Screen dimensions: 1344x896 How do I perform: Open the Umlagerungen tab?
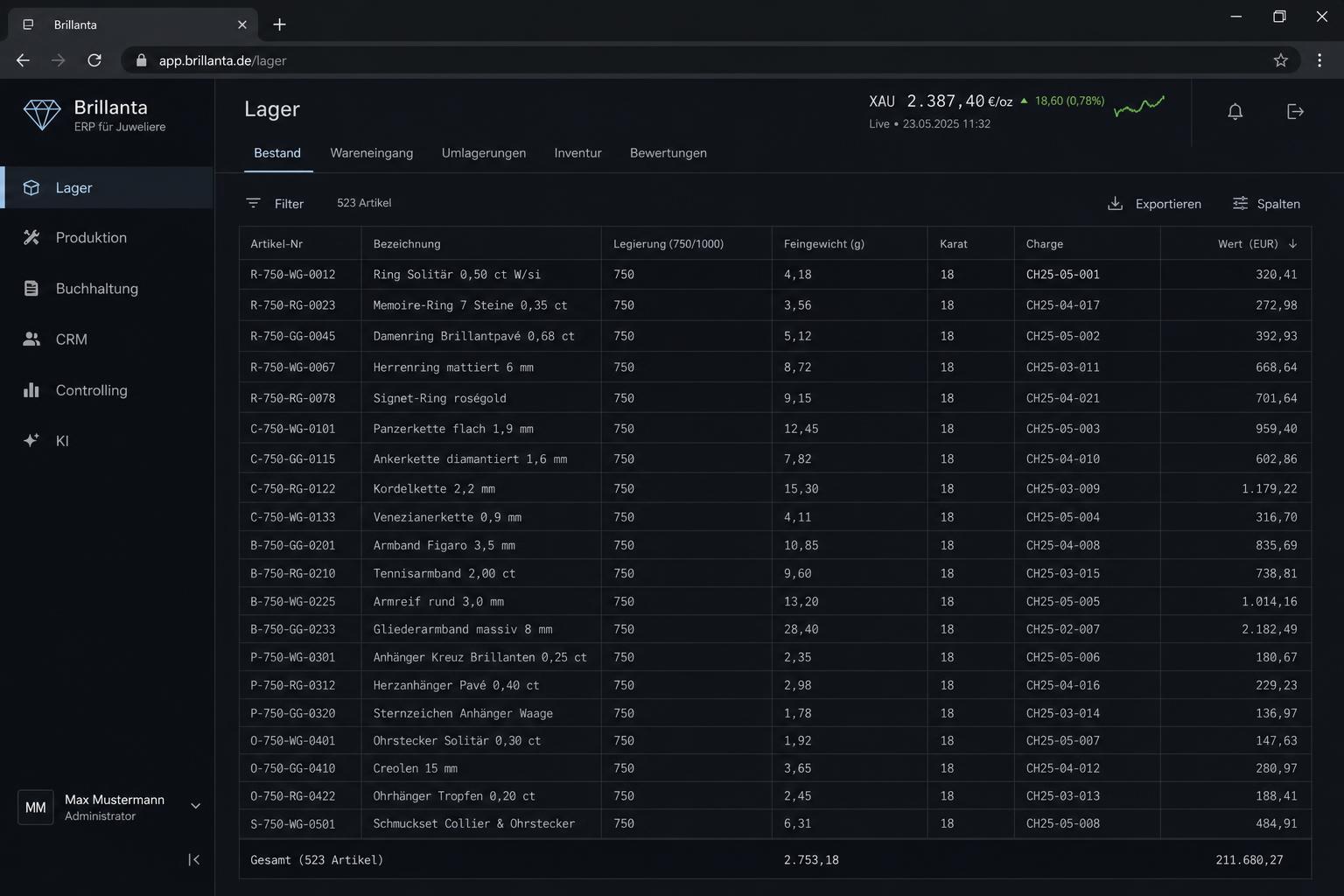click(x=484, y=152)
